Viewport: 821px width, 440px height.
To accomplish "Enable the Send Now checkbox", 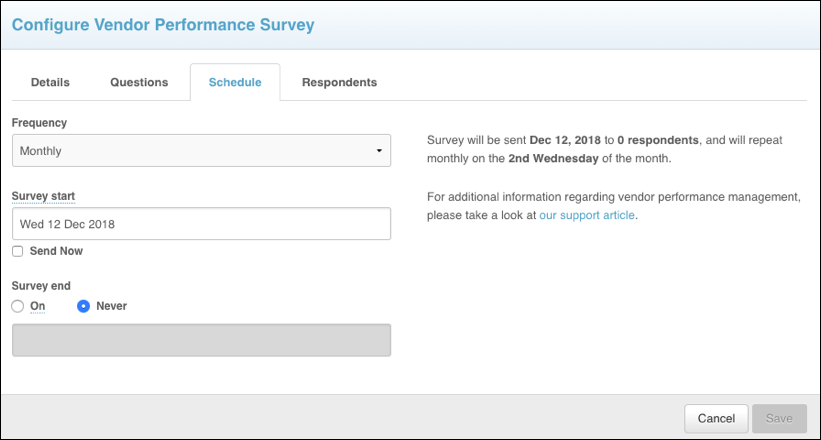I will pyautogui.click(x=17, y=251).
